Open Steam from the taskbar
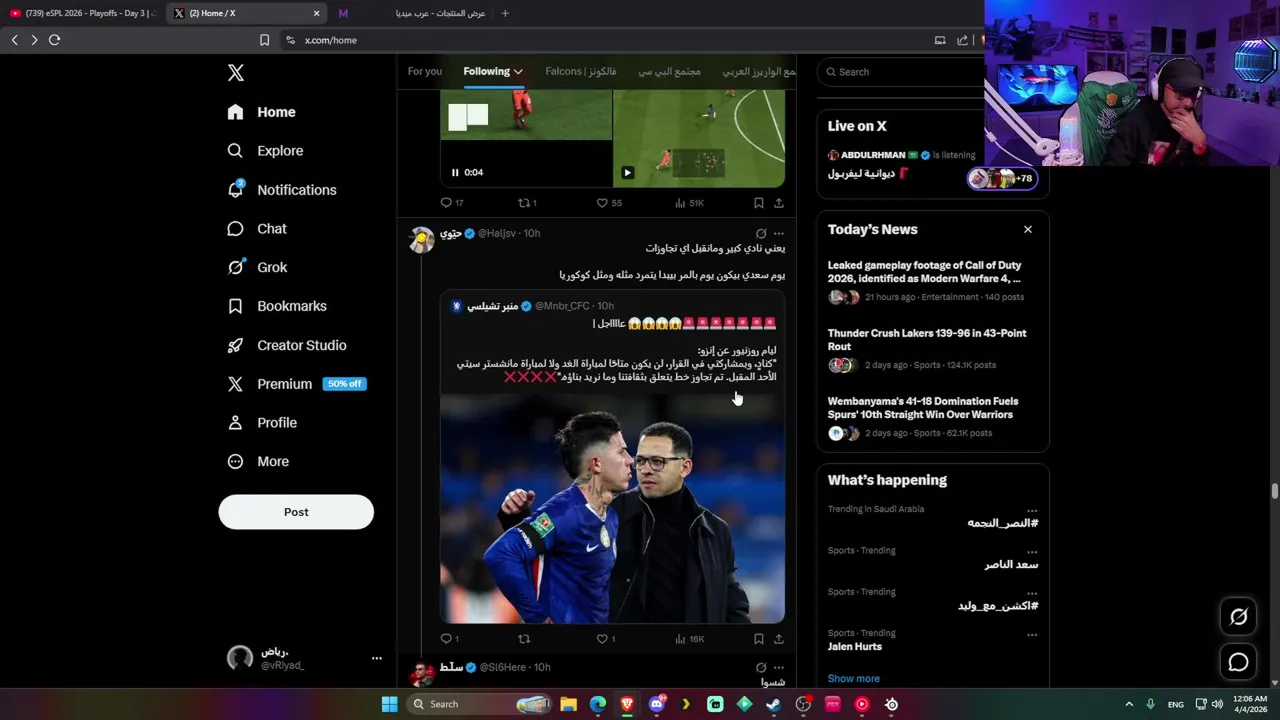 point(773,704)
